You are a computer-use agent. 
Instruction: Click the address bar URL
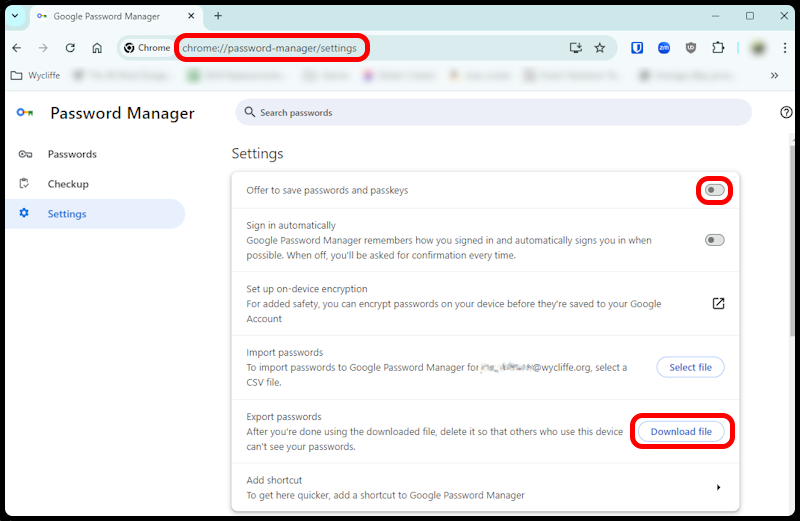point(269,48)
